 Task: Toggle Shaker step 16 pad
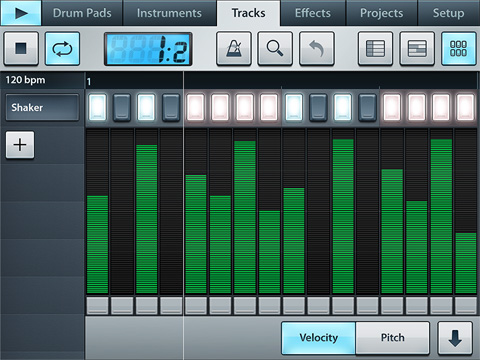tap(466, 107)
